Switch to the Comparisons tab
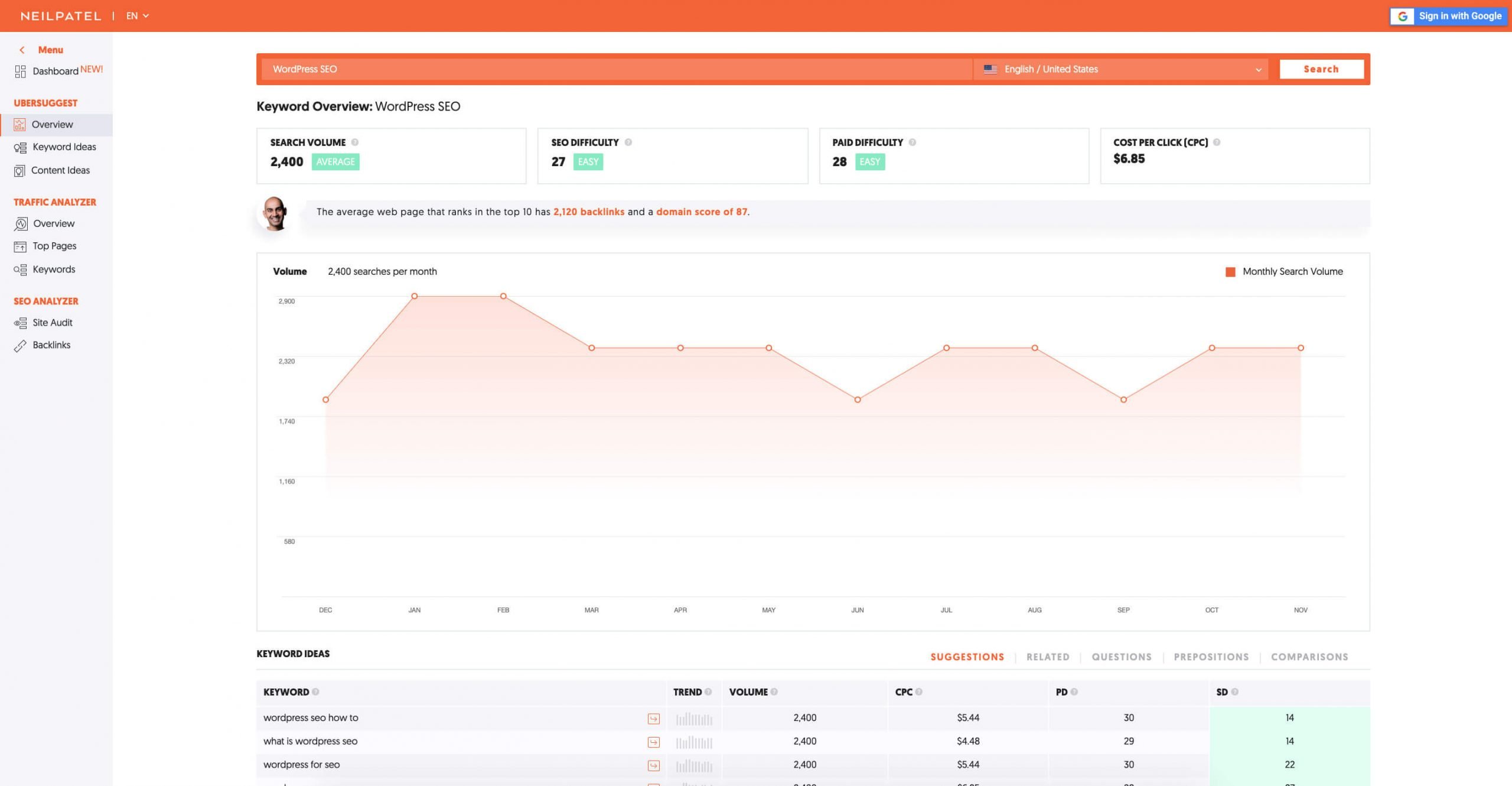Screen dimensions: 1512x786 [1309, 657]
